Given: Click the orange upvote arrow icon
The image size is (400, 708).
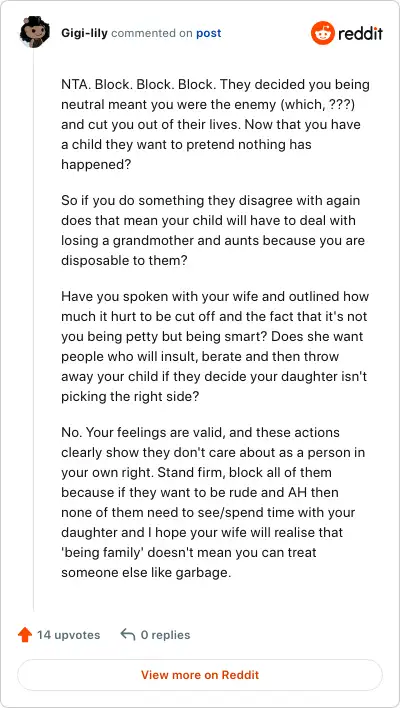Looking at the screenshot, I should (x=25, y=635).
